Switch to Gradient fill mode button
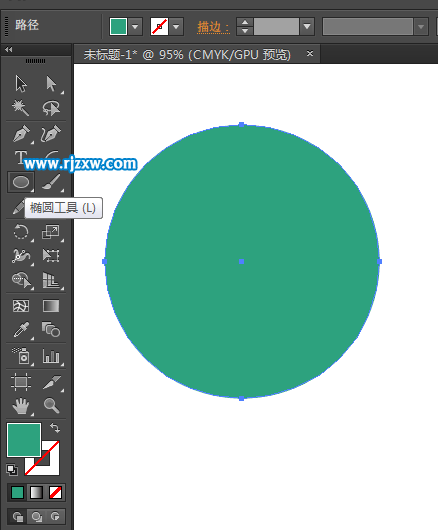Image resolution: width=438 pixels, height=530 pixels. [36, 492]
